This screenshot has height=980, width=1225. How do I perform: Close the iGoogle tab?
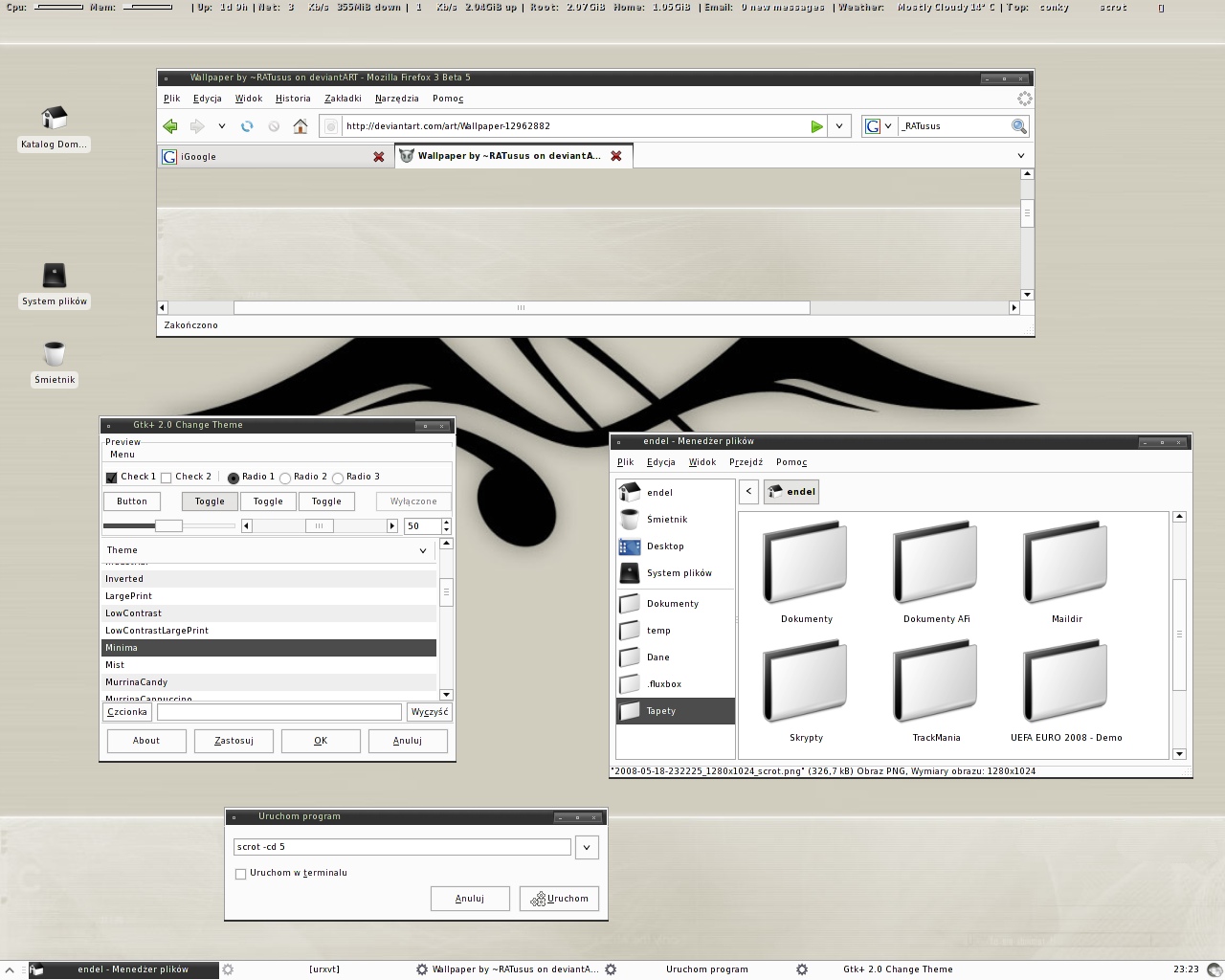(x=379, y=157)
